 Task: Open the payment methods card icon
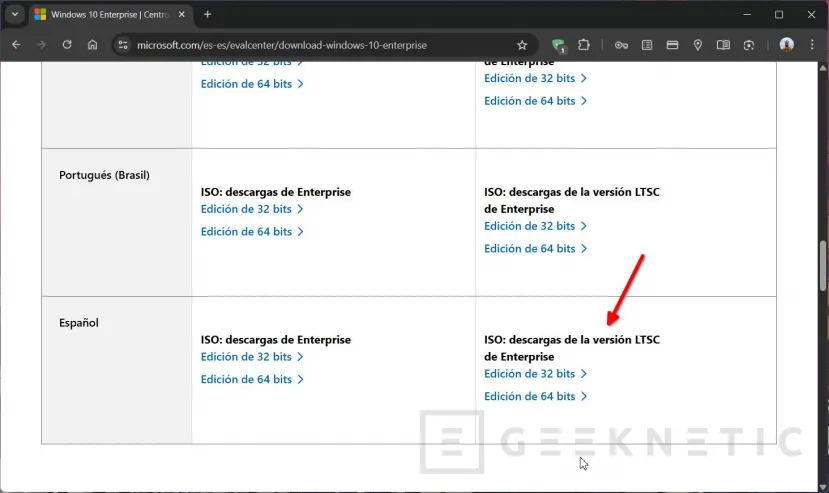click(672, 45)
